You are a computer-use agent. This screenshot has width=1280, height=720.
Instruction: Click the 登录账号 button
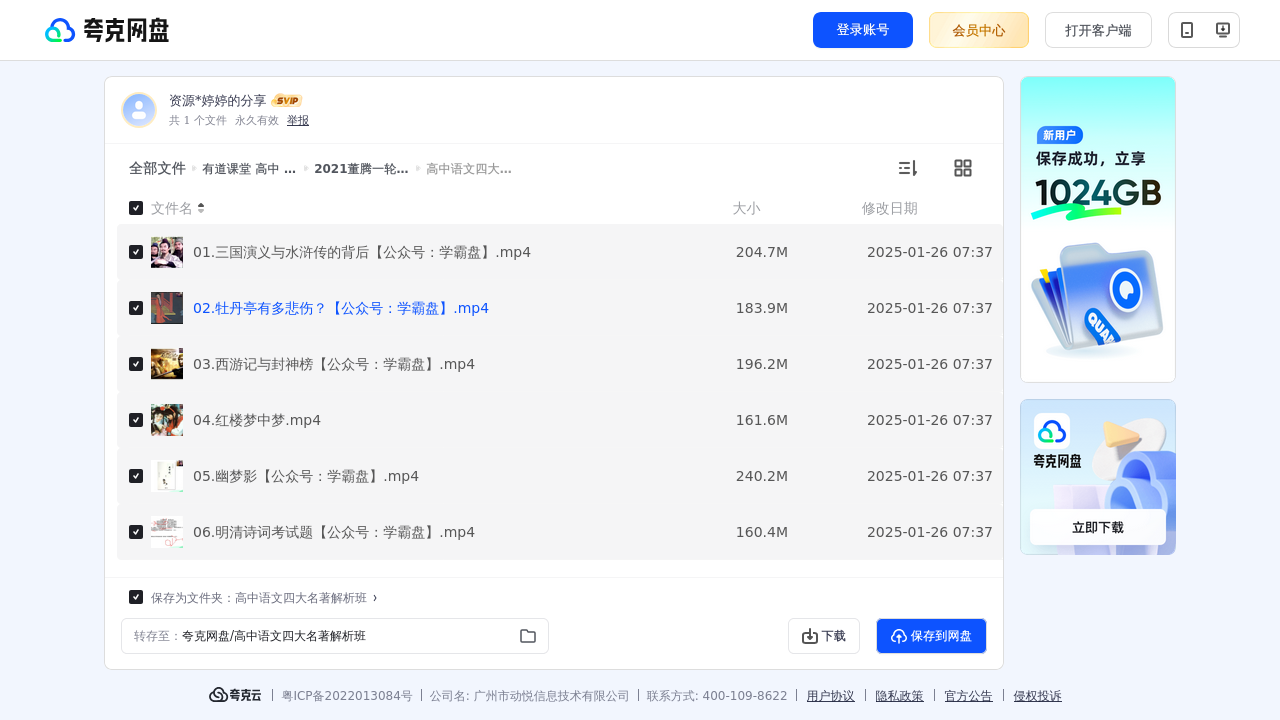click(x=863, y=30)
